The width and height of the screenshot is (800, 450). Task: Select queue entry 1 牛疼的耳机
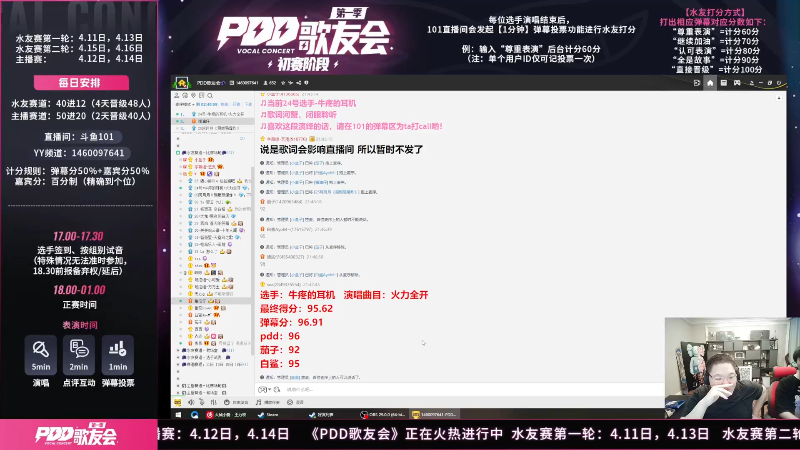click(x=213, y=114)
